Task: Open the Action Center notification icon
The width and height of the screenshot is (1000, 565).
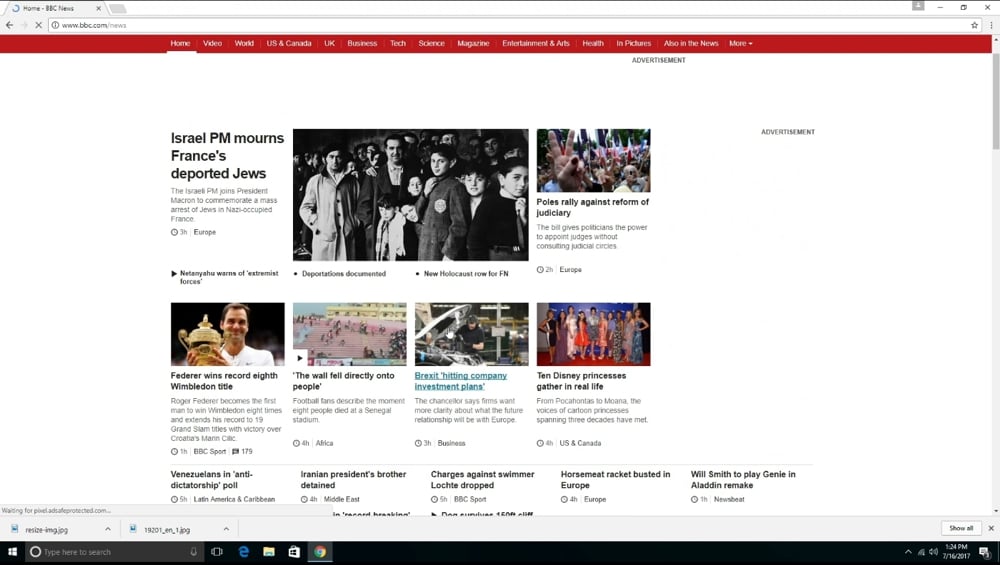Action: coord(985,552)
